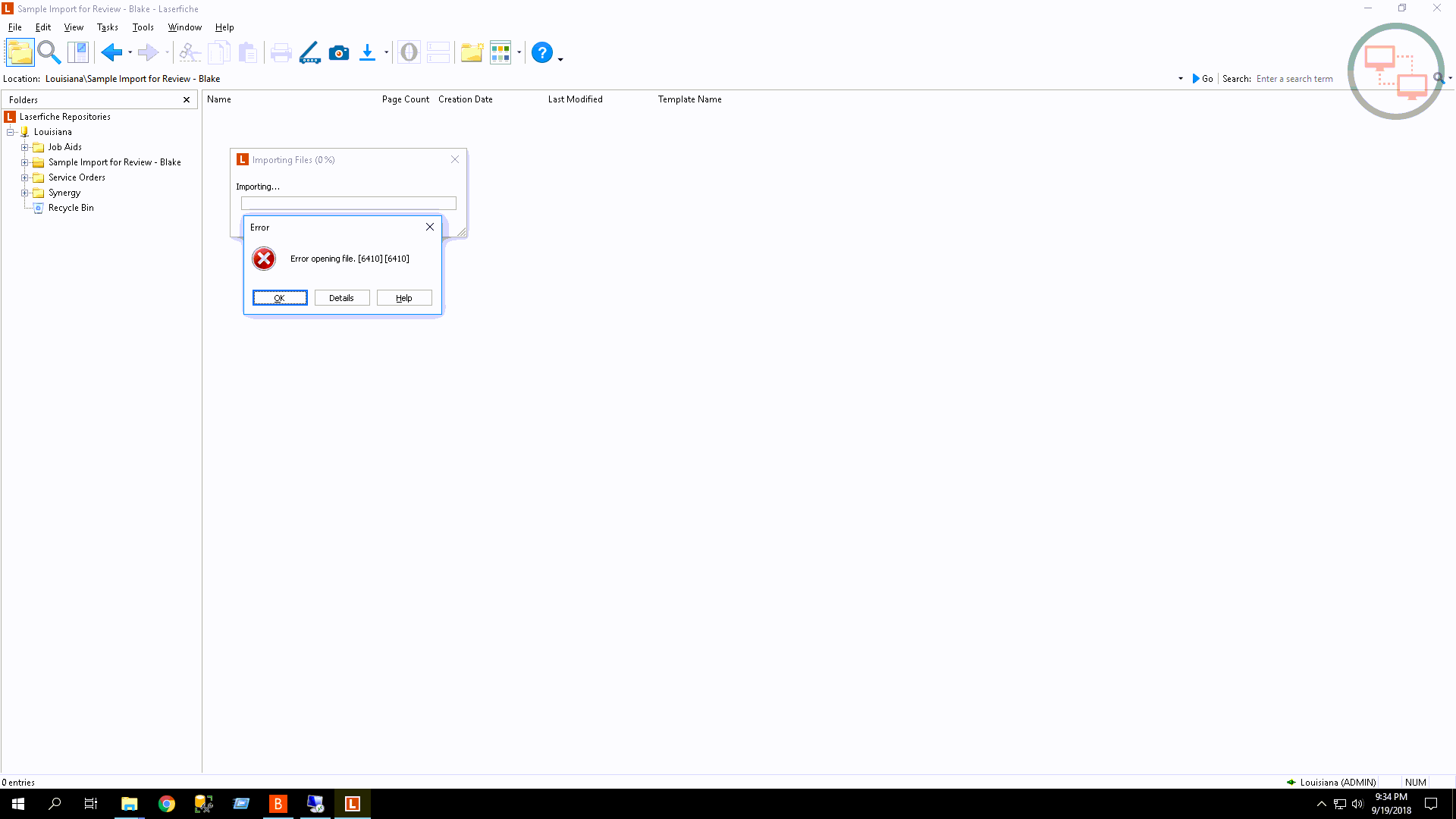The image size is (1456, 819).
Task: Open Chrome from the taskbar
Action: click(167, 804)
